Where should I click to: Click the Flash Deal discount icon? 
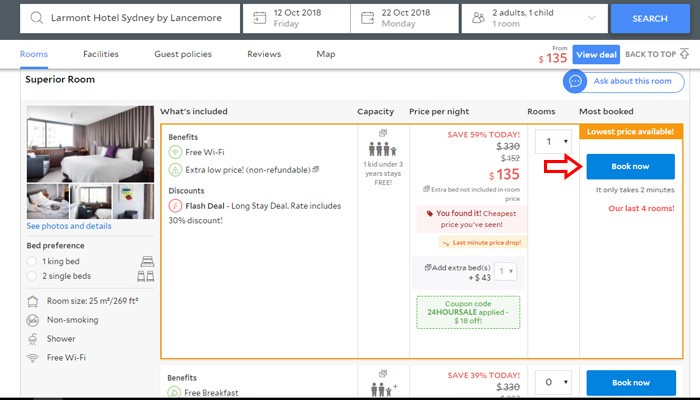(175, 206)
